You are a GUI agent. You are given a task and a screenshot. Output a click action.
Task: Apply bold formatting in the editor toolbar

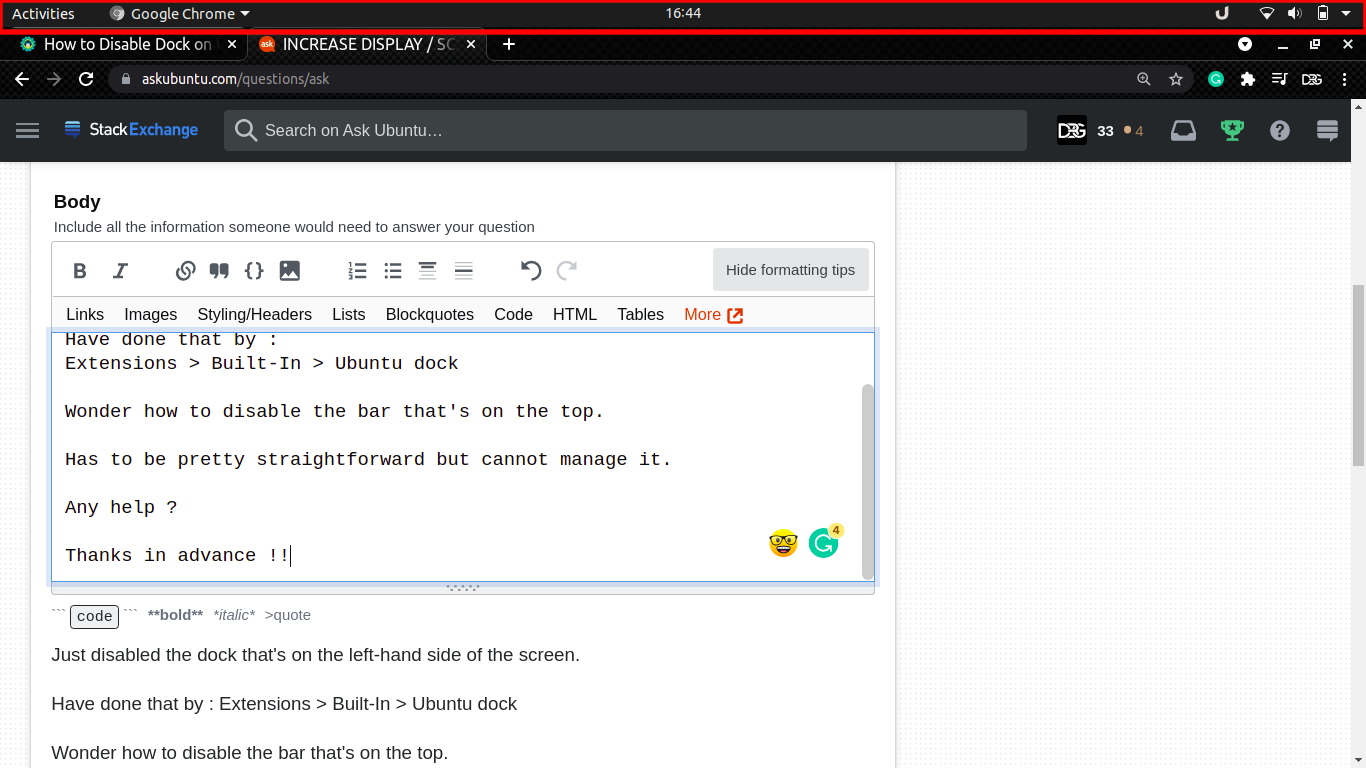point(80,270)
